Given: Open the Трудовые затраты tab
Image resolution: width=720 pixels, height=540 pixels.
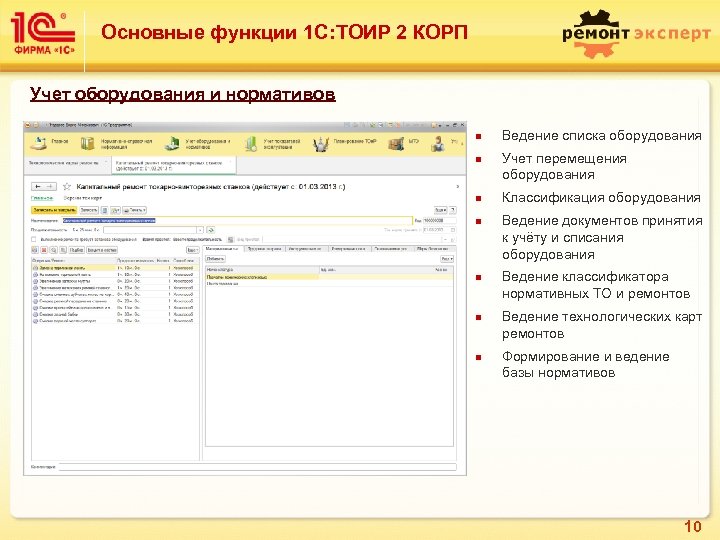Looking at the screenshot, I should (x=264, y=248).
